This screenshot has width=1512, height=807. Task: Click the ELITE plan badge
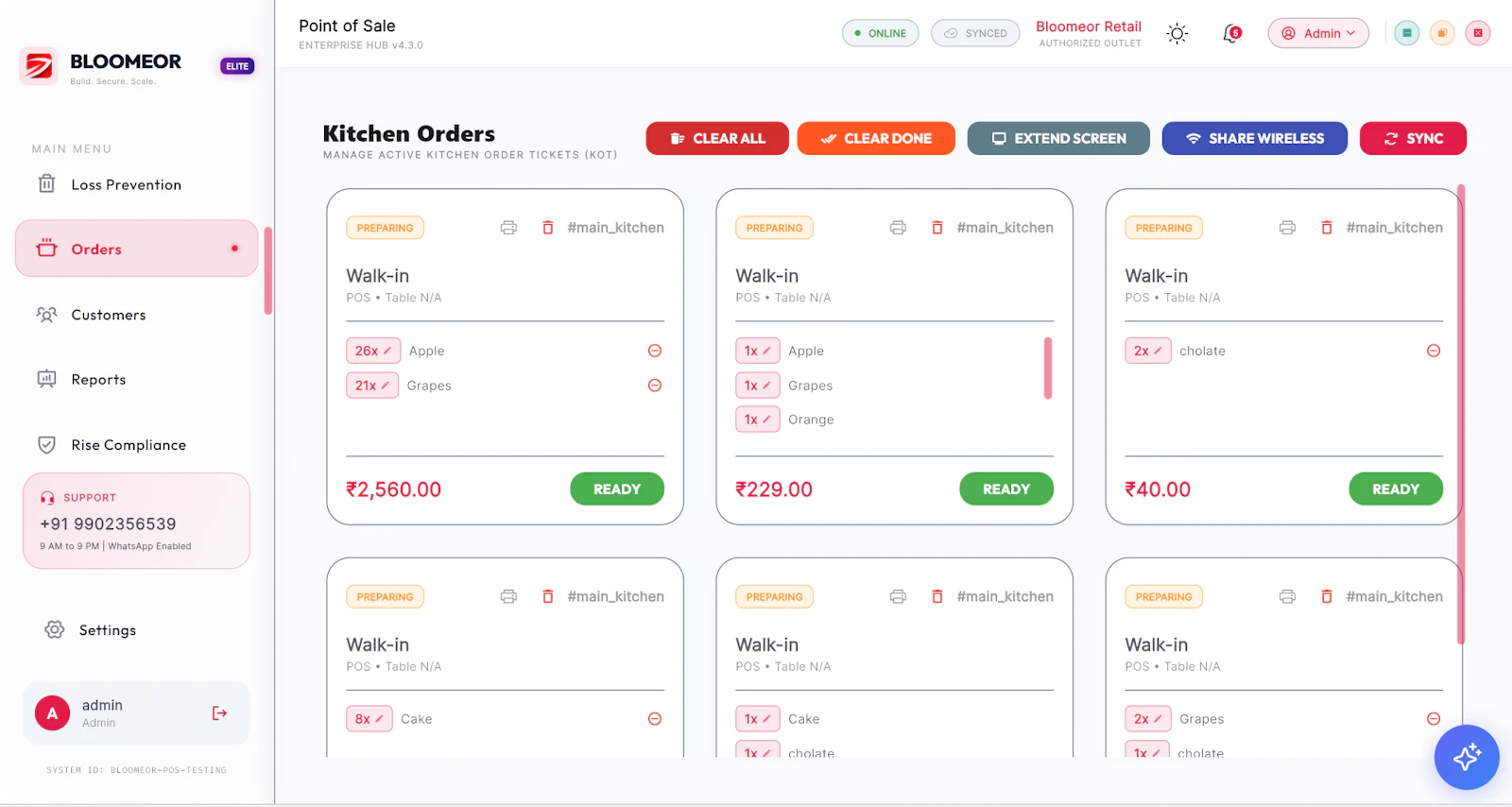pyautogui.click(x=237, y=66)
